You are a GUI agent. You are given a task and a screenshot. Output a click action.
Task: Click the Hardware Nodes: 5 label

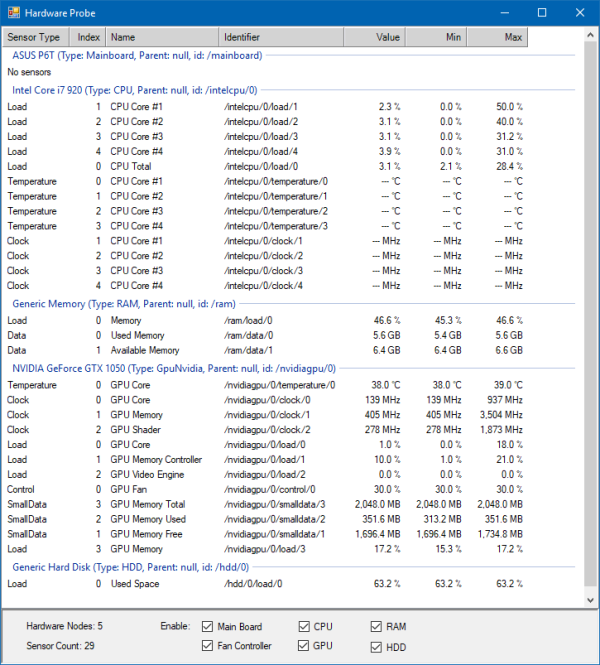pos(64,626)
